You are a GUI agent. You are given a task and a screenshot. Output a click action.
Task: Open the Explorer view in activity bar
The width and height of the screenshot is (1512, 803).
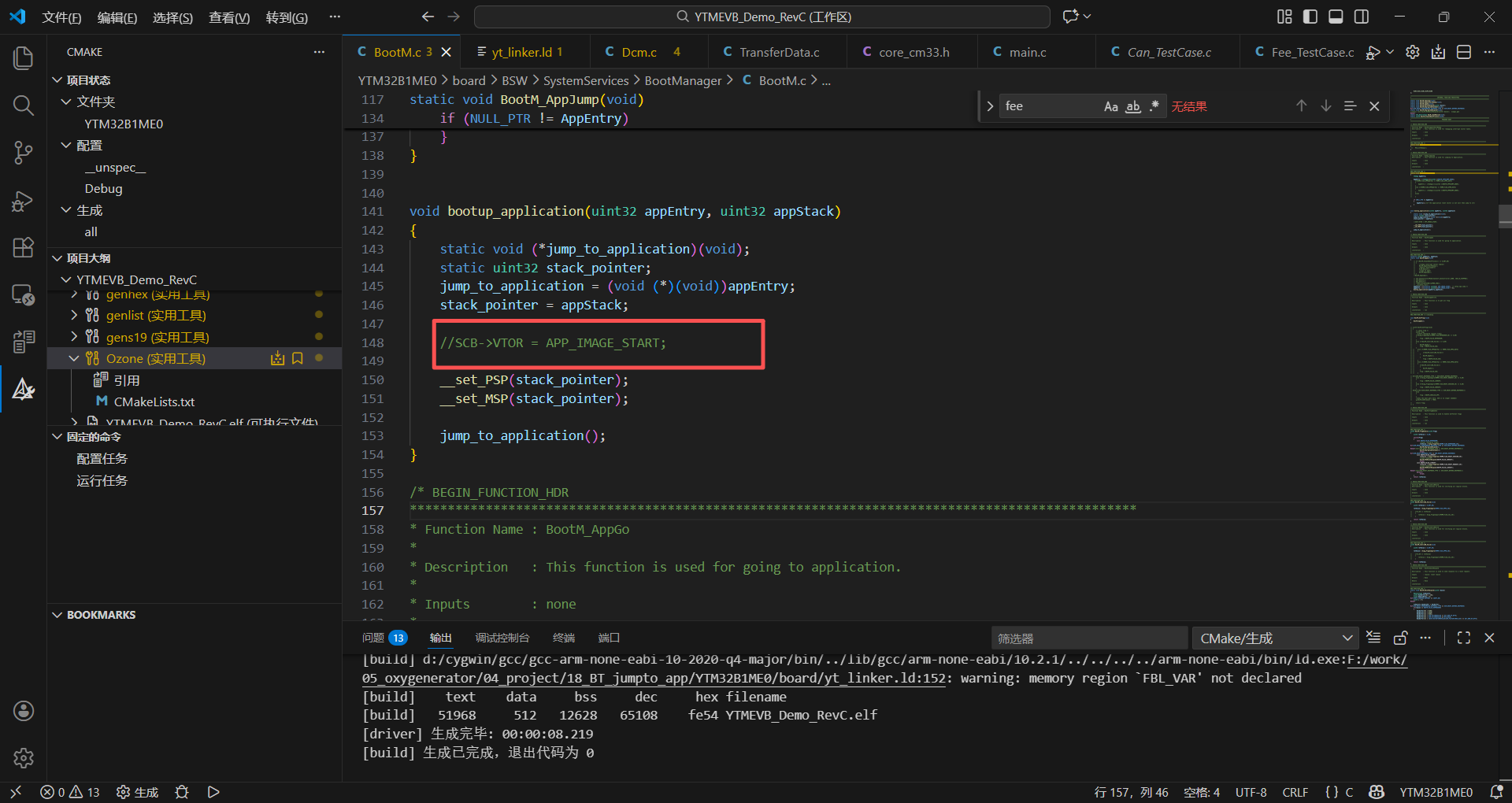24,58
